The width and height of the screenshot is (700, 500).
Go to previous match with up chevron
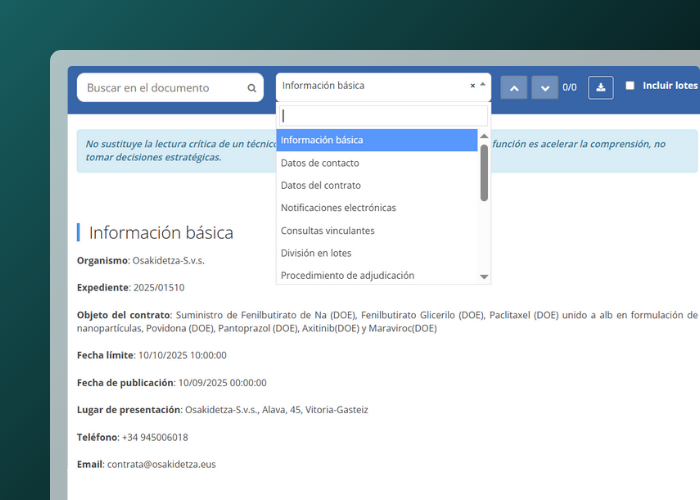(x=514, y=88)
